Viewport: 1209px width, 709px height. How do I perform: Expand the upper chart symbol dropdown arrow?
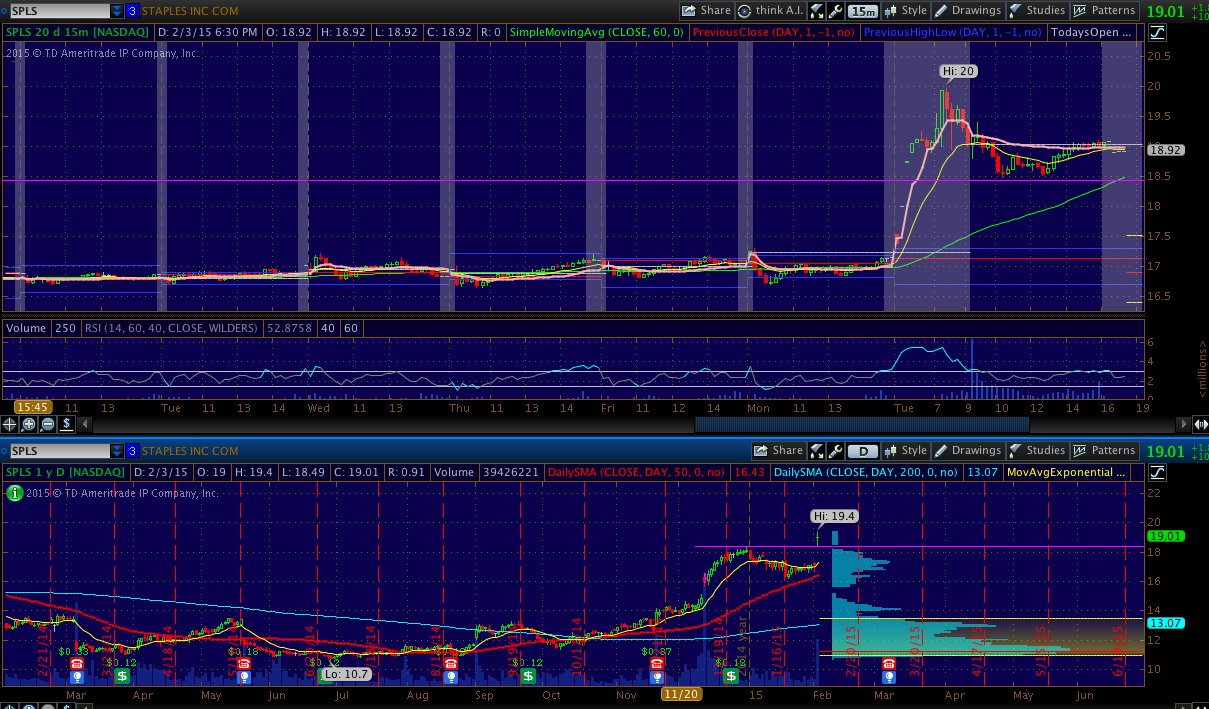click(118, 11)
